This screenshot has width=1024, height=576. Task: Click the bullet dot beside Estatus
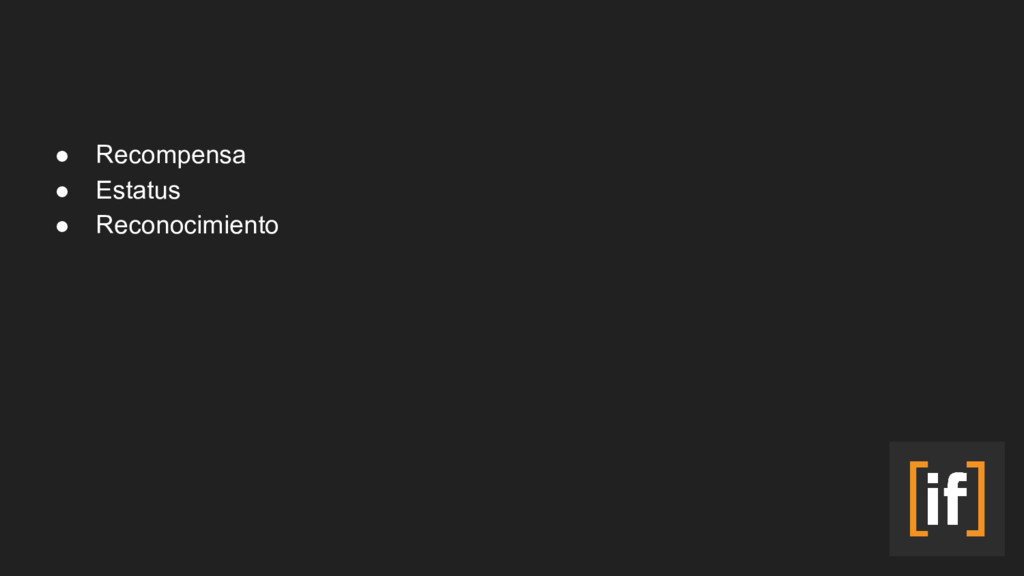coord(62,191)
